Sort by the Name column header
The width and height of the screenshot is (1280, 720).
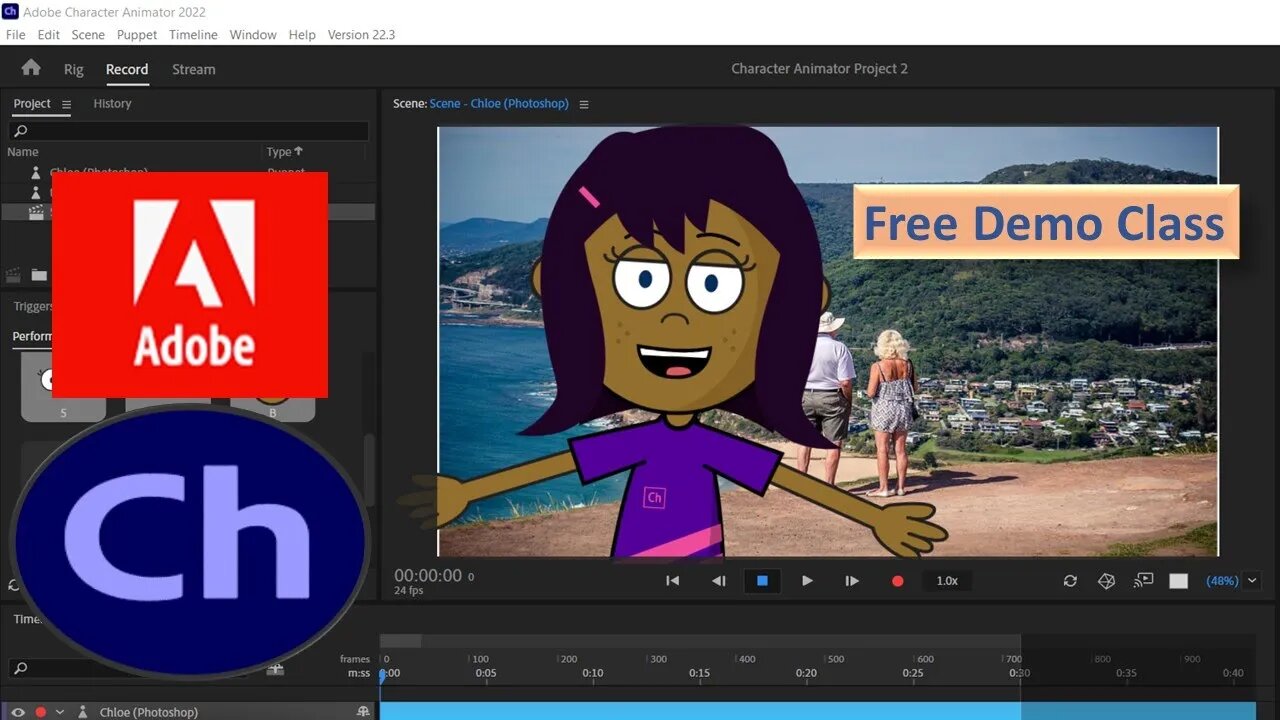pyautogui.click(x=23, y=152)
